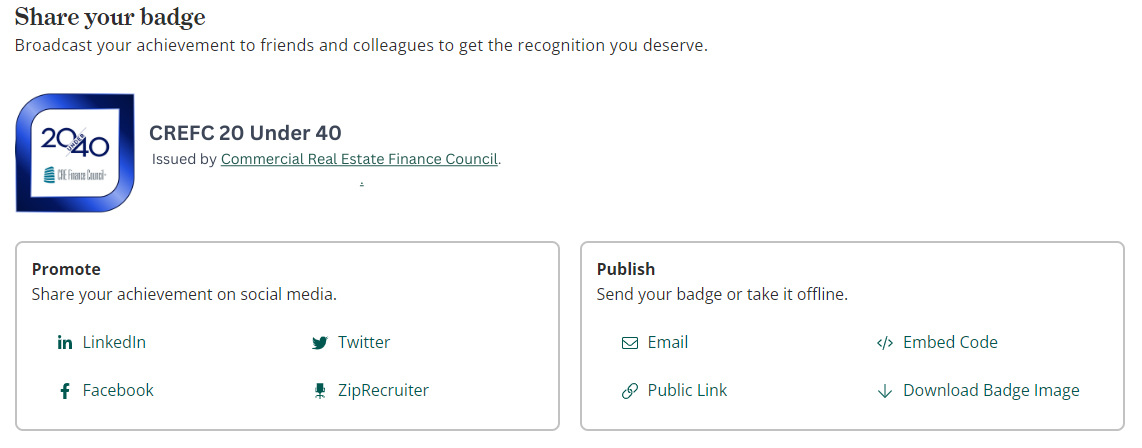
Task: Share on Facebook text link
Action: click(x=118, y=390)
